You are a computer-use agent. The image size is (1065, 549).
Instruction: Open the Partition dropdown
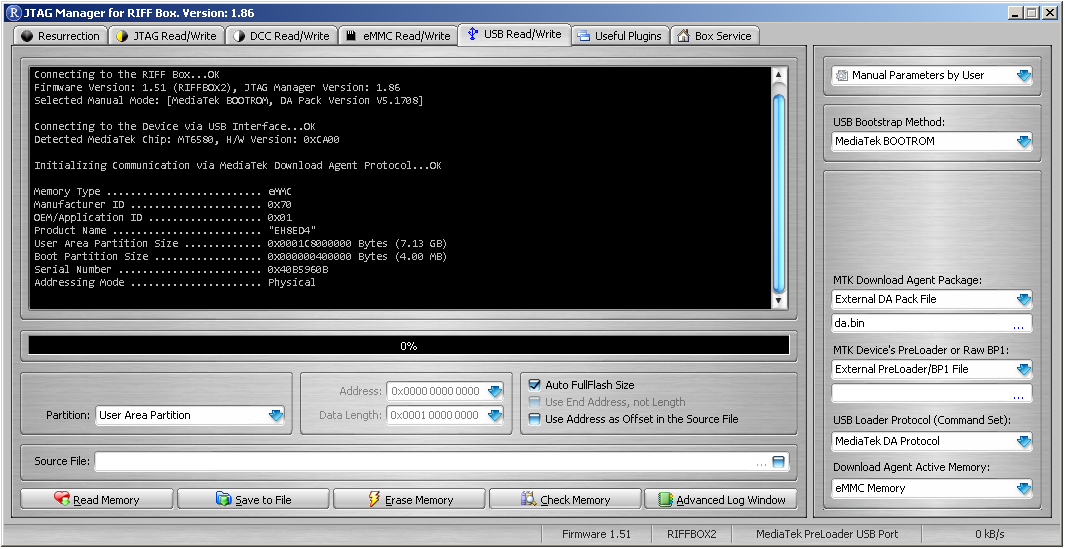tap(276, 415)
